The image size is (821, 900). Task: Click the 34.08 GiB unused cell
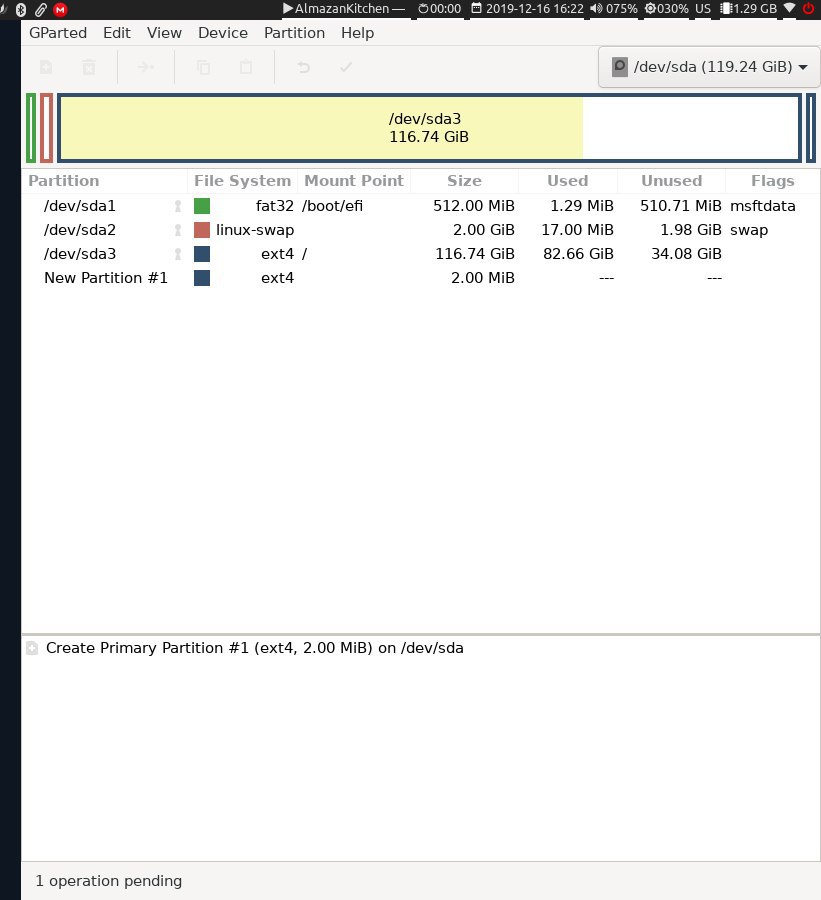click(686, 254)
